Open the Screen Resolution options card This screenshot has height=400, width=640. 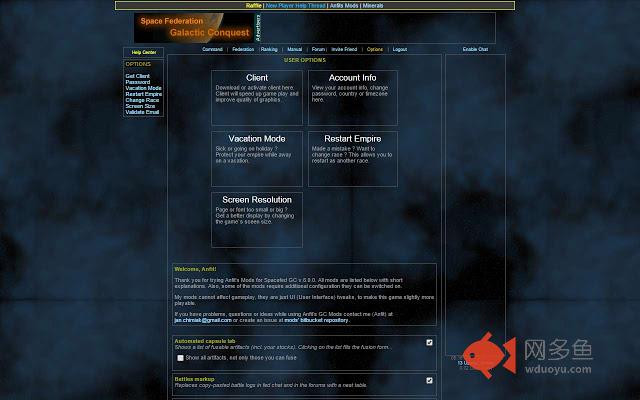(x=257, y=220)
